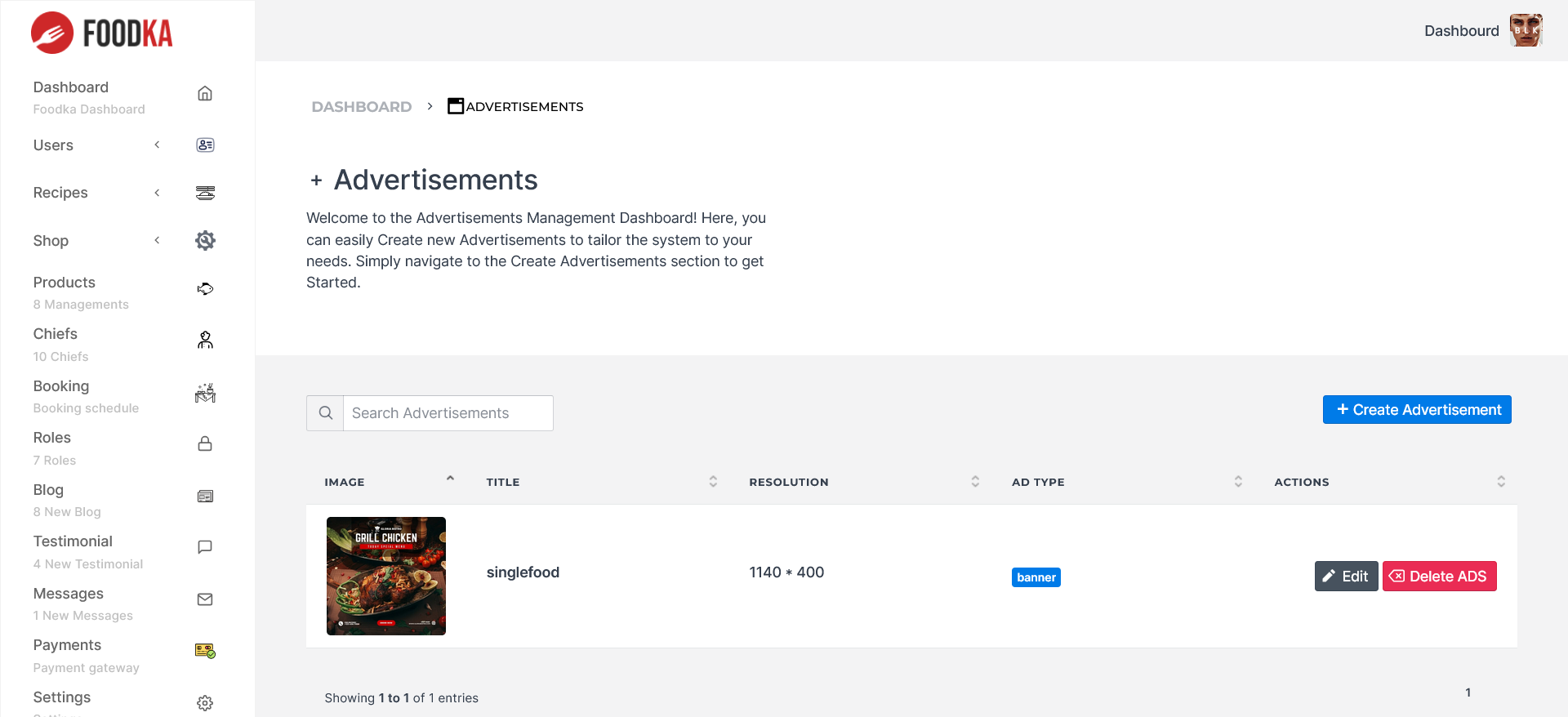This screenshot has width=1568, height=717.
Task: Click the Booking table icon
Action: click(205, 393)
